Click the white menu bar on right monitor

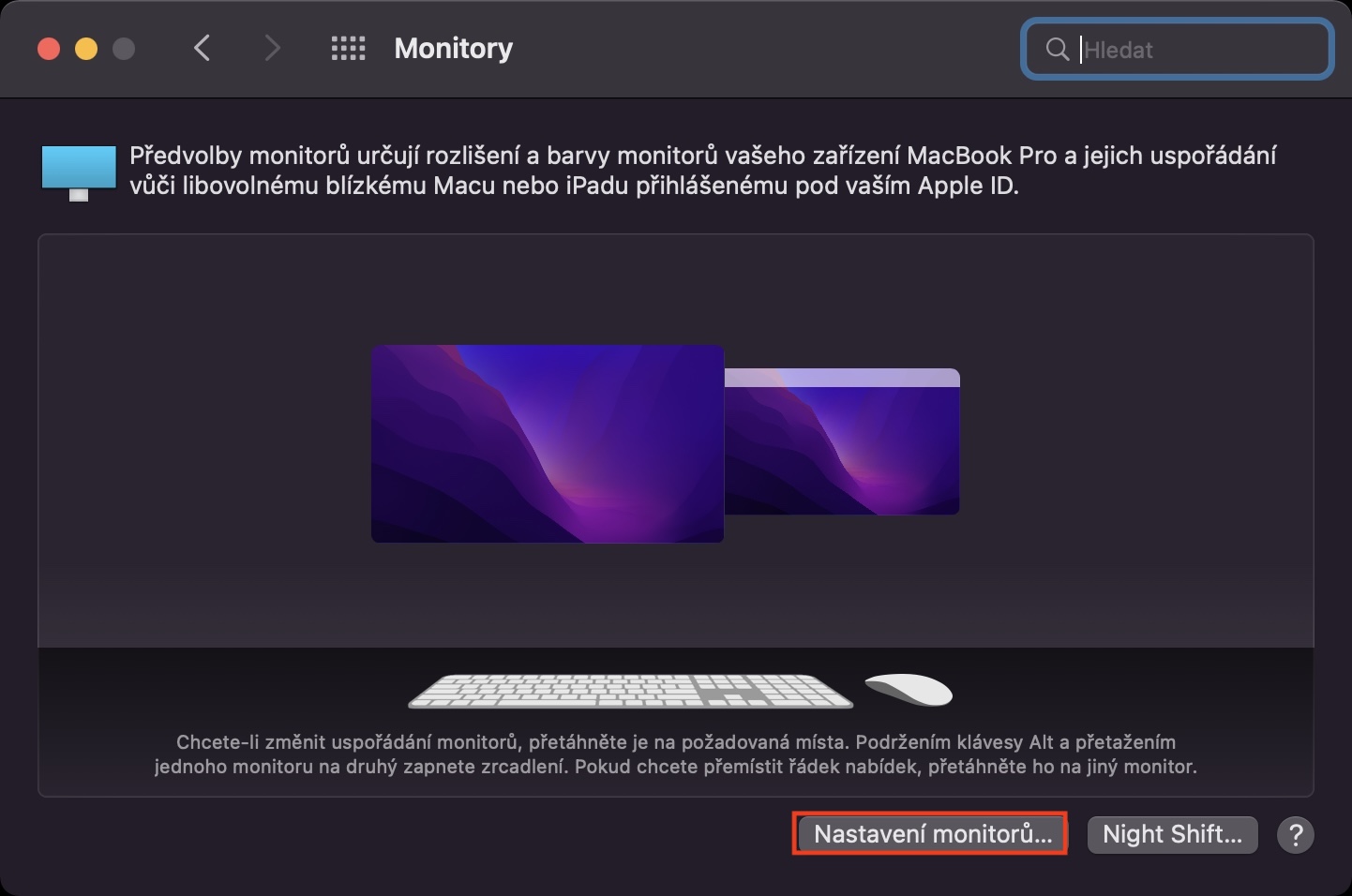pyautogui.click(x=842, y=378)
